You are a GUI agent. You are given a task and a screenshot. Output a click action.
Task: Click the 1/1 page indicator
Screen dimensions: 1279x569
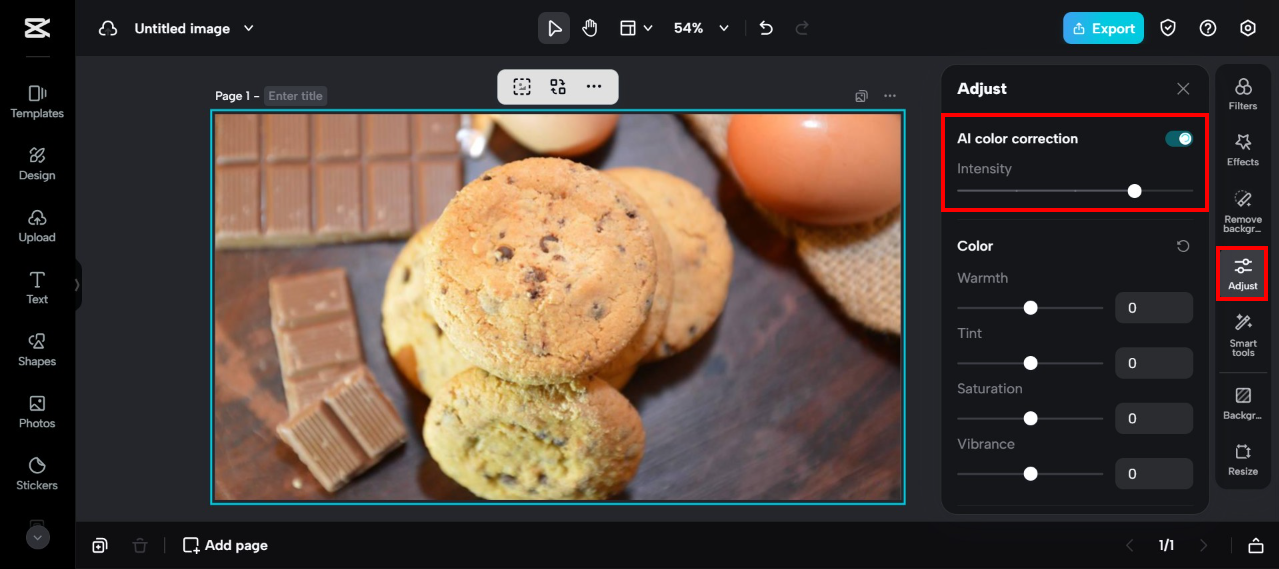pos(1167,545)
